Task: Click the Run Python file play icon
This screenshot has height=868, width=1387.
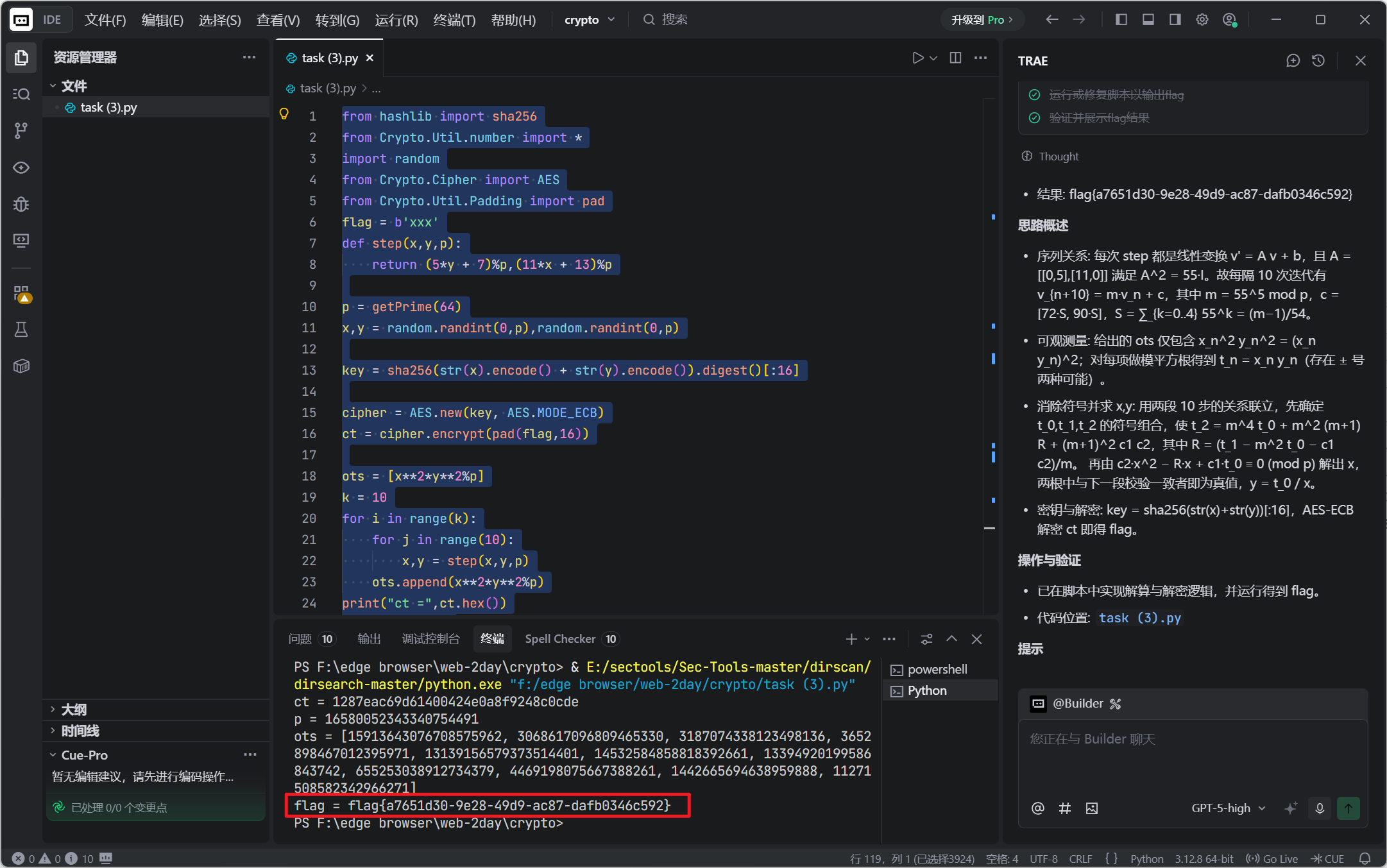Action: coord(917,58)
